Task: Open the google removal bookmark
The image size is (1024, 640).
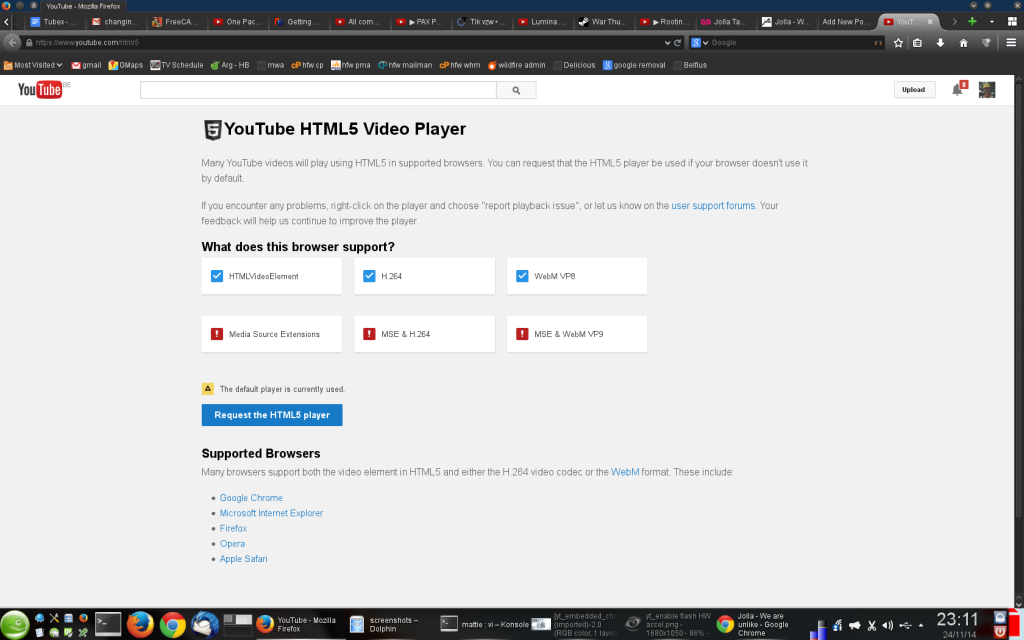Action: click(x=634, y=65)
